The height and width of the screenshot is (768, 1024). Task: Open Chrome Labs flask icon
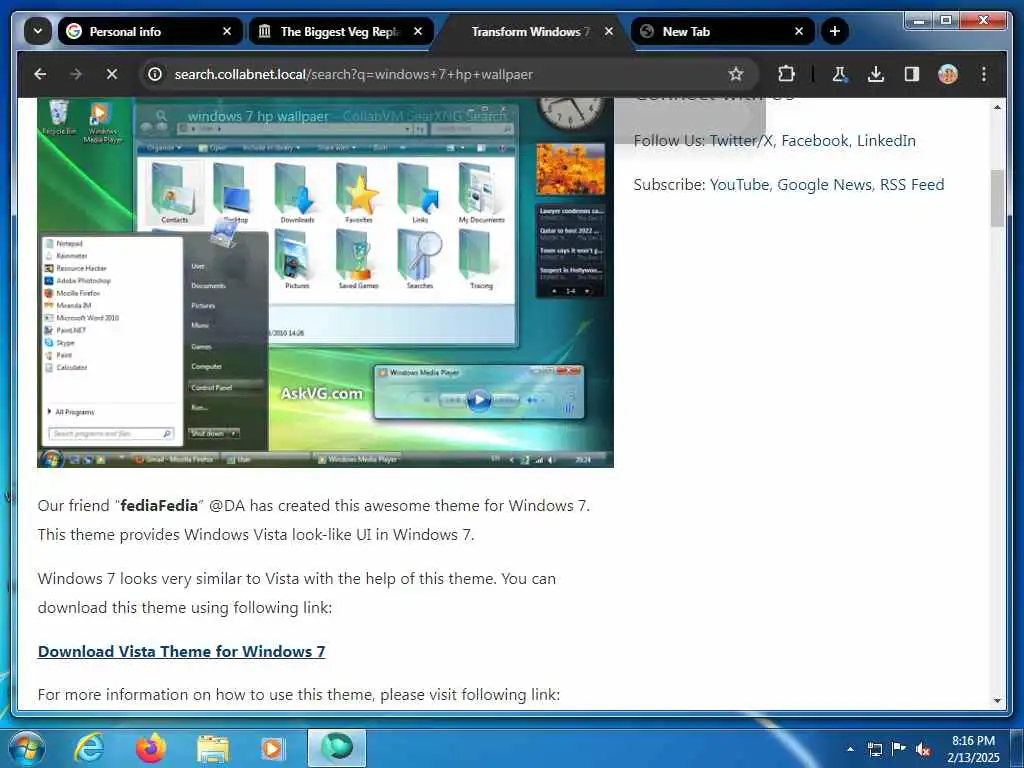pyautogui.click(x=839, y=74)
